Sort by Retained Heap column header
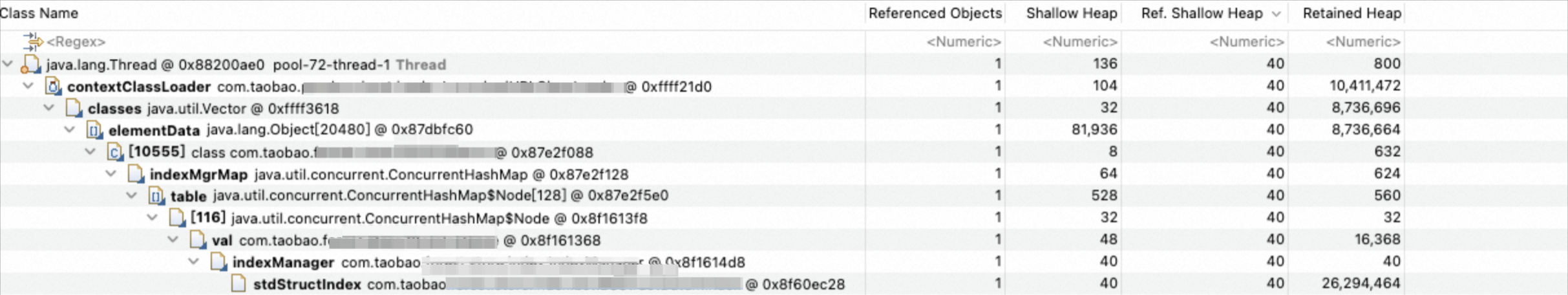This screenshot has width=1568, height=295. pyautogui.click(x=1351, y=14)
